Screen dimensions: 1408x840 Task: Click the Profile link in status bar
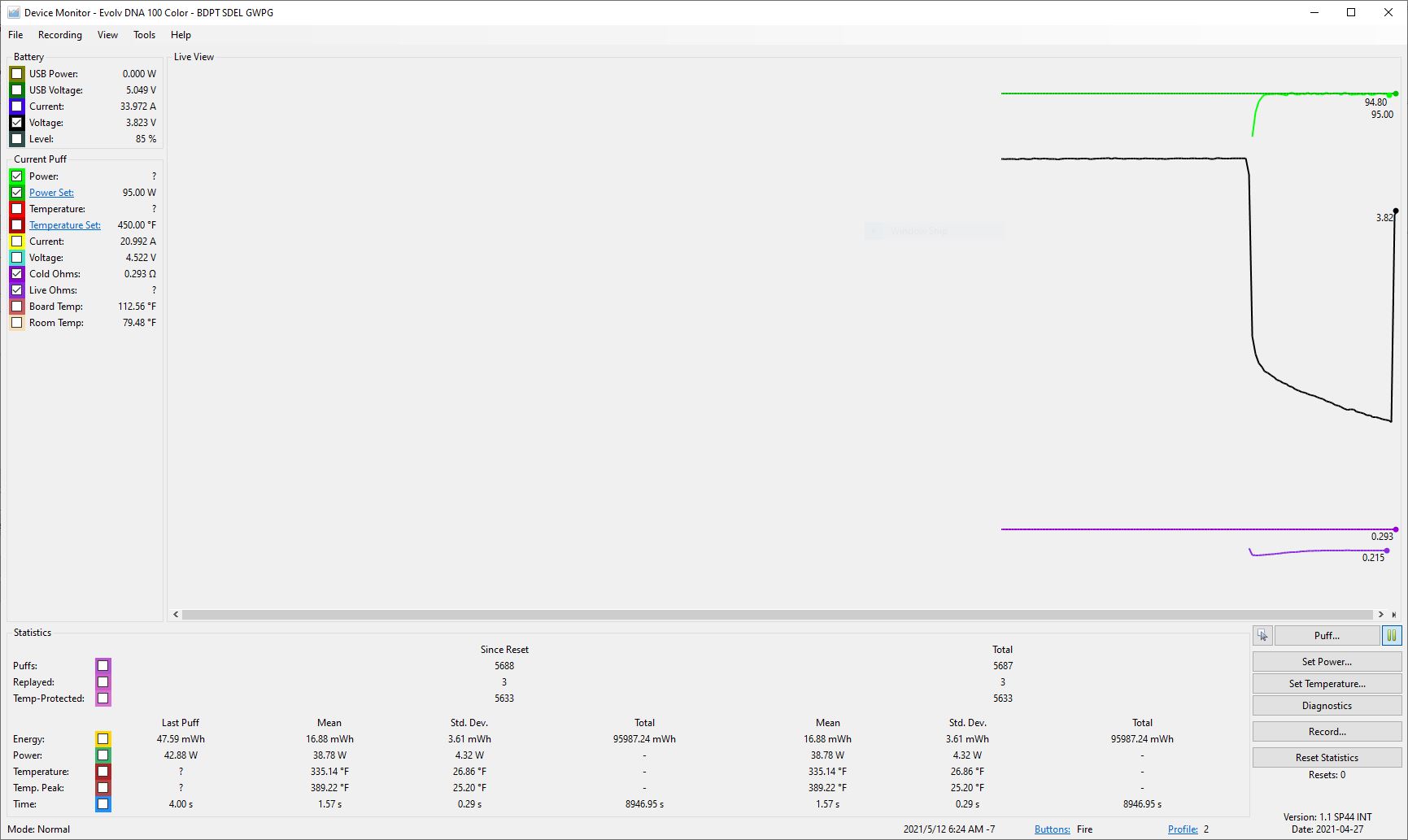(x=1183, y=829)
